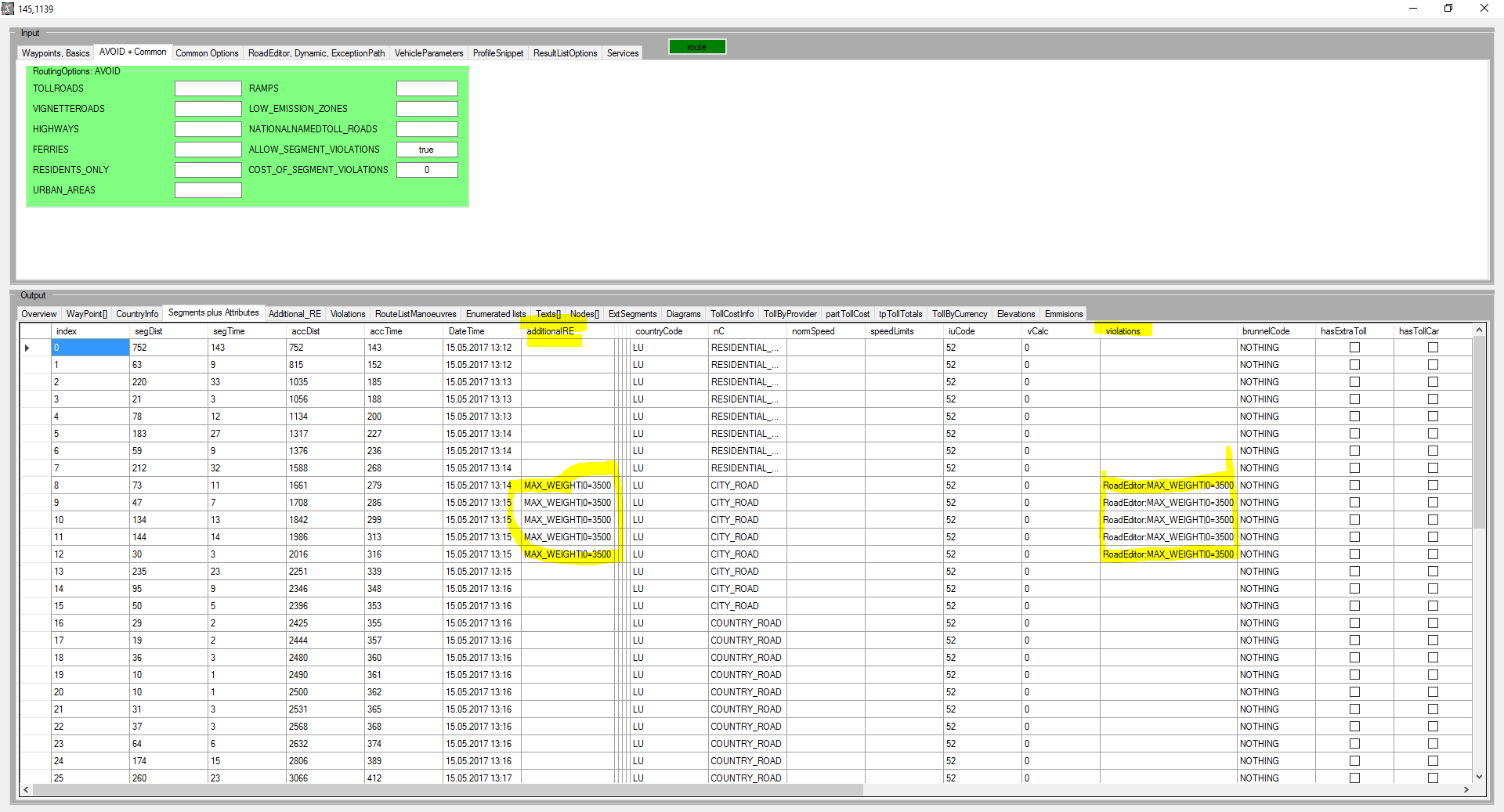The image size is (1504, 812).
Task: Click the grid's scroll up arrow
Action: pos(1479,330)
